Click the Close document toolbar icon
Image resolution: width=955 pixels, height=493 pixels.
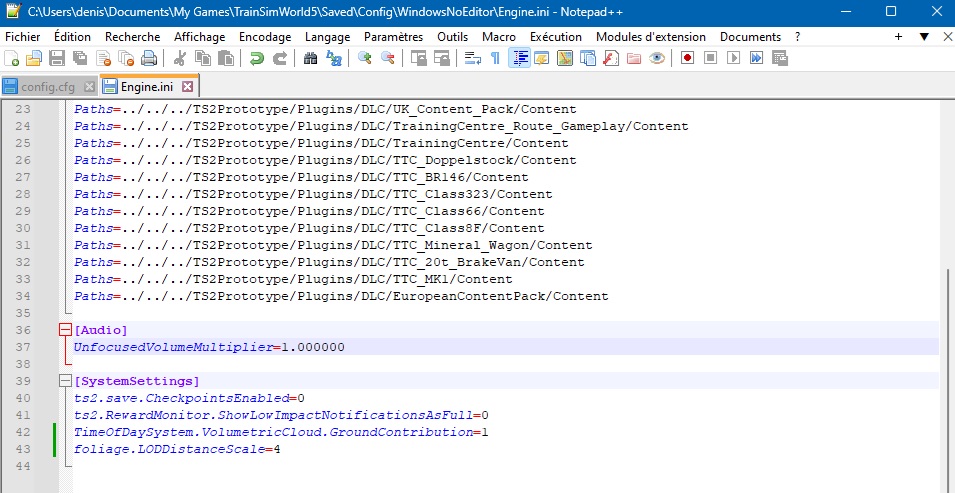tap(103, 59)
